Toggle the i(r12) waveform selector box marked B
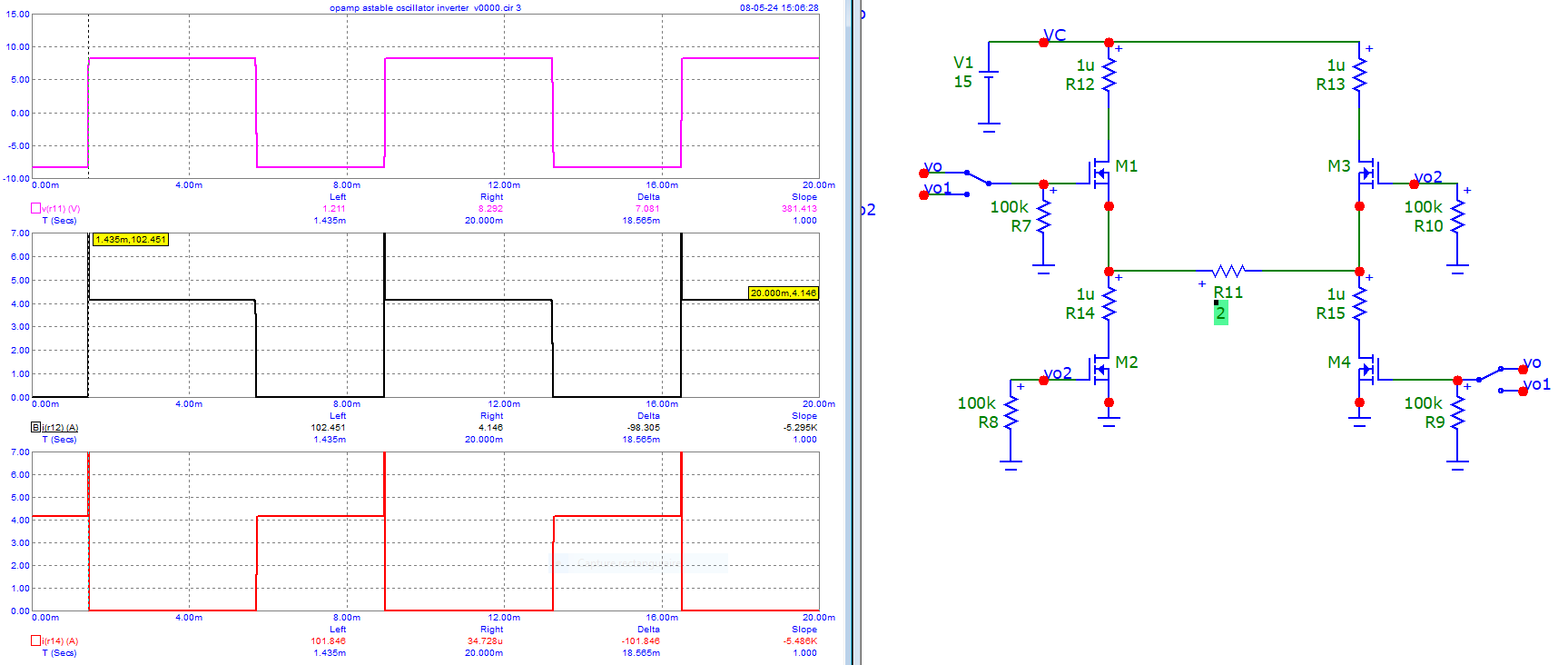 pyautogui.click(x=35, y=427)
